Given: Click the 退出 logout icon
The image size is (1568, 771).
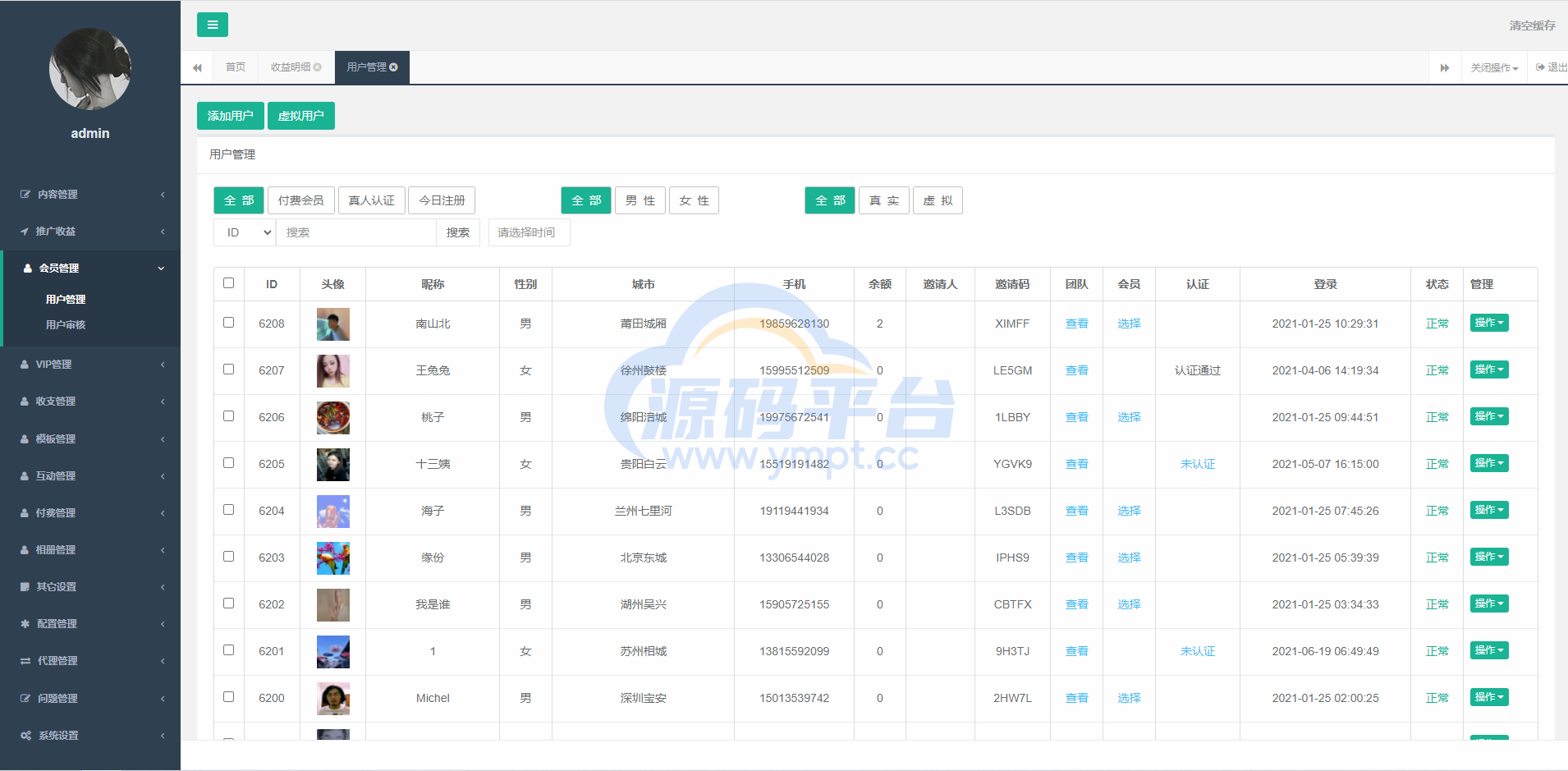Looking at the screenshot, I should (x=1540, y=67).
